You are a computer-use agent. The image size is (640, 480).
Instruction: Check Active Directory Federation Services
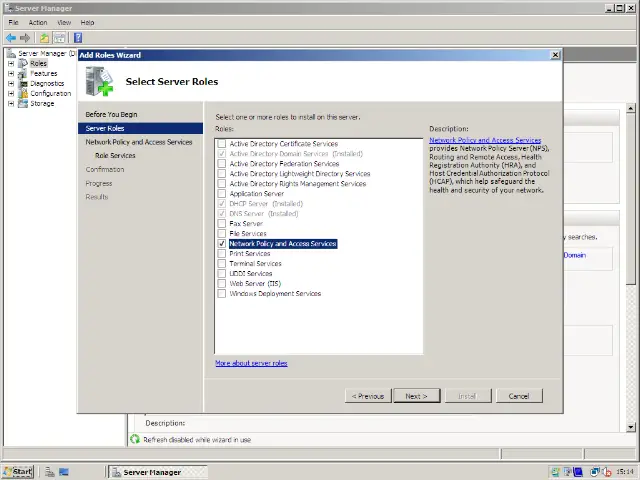222,164
